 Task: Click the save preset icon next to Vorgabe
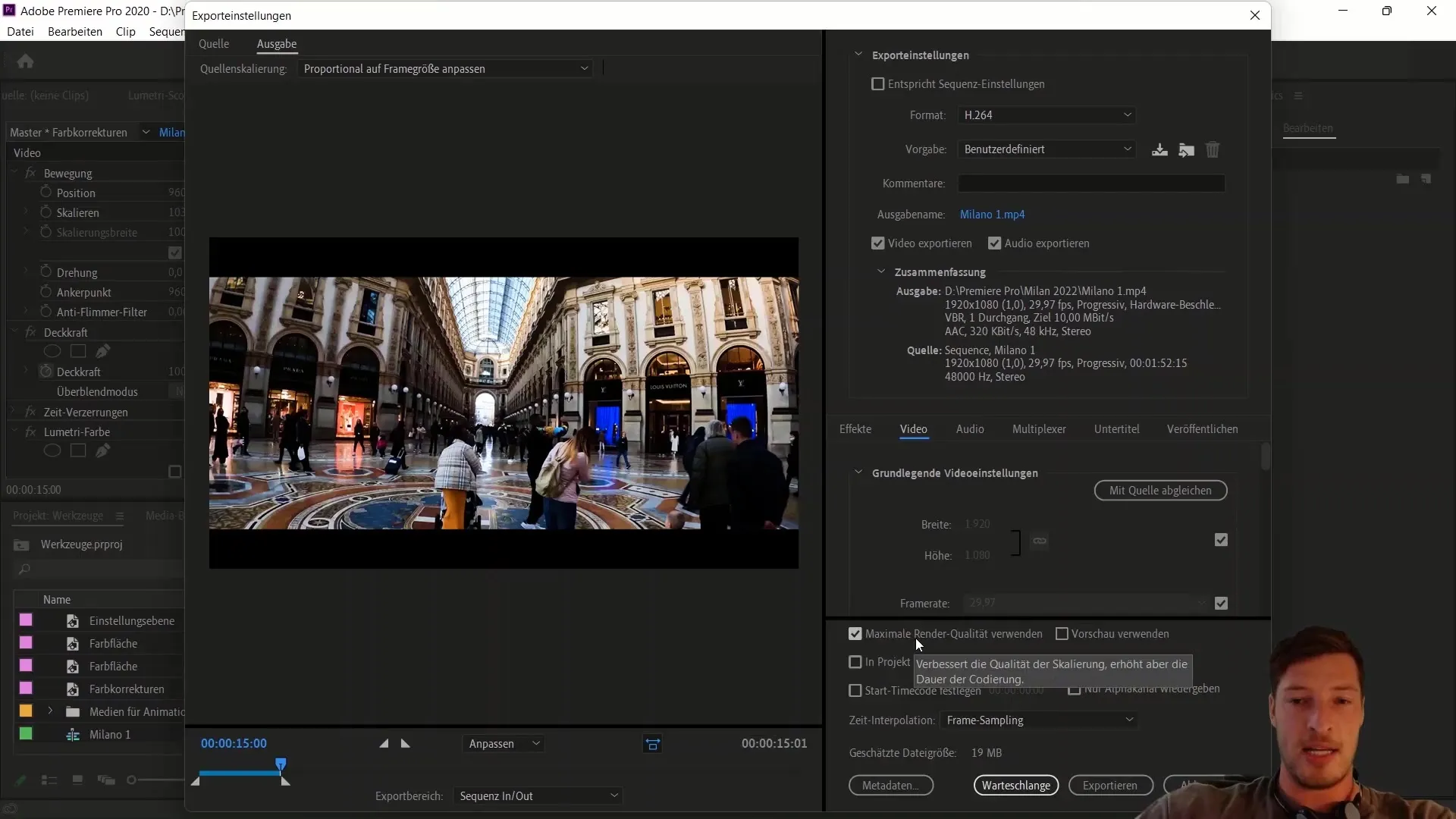(1159, 149)
